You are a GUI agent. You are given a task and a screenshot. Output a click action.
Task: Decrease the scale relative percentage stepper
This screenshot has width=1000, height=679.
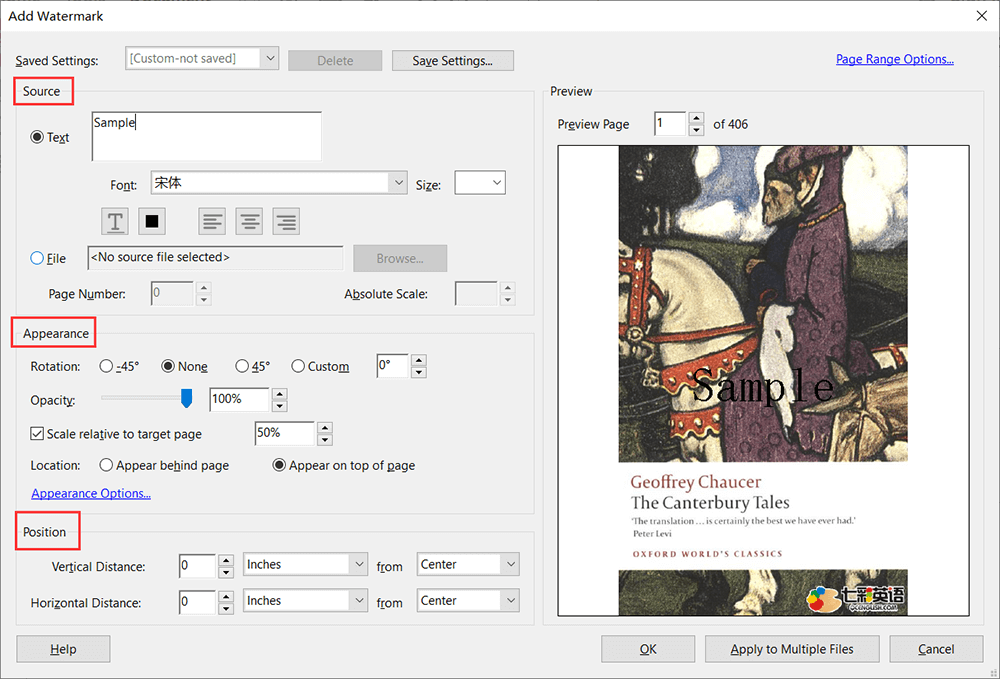(324, 440)
